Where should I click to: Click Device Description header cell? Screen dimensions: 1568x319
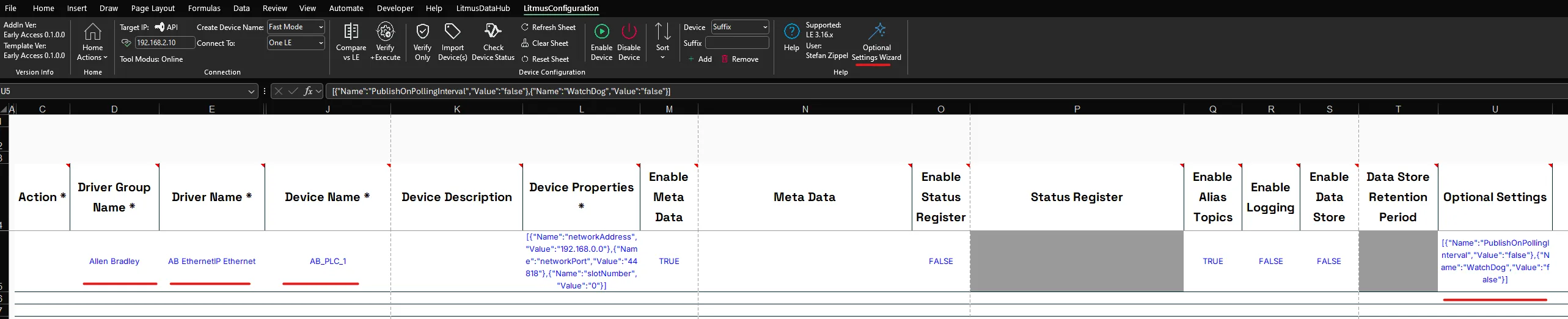(x=456, y=197)
